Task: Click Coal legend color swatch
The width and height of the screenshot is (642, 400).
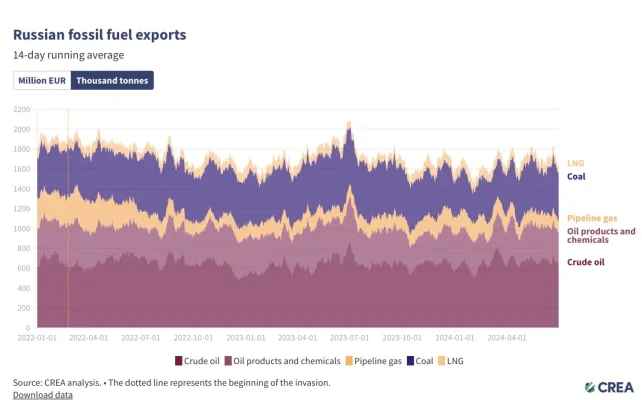Action: pyautogui.click(x=406, y=360)
